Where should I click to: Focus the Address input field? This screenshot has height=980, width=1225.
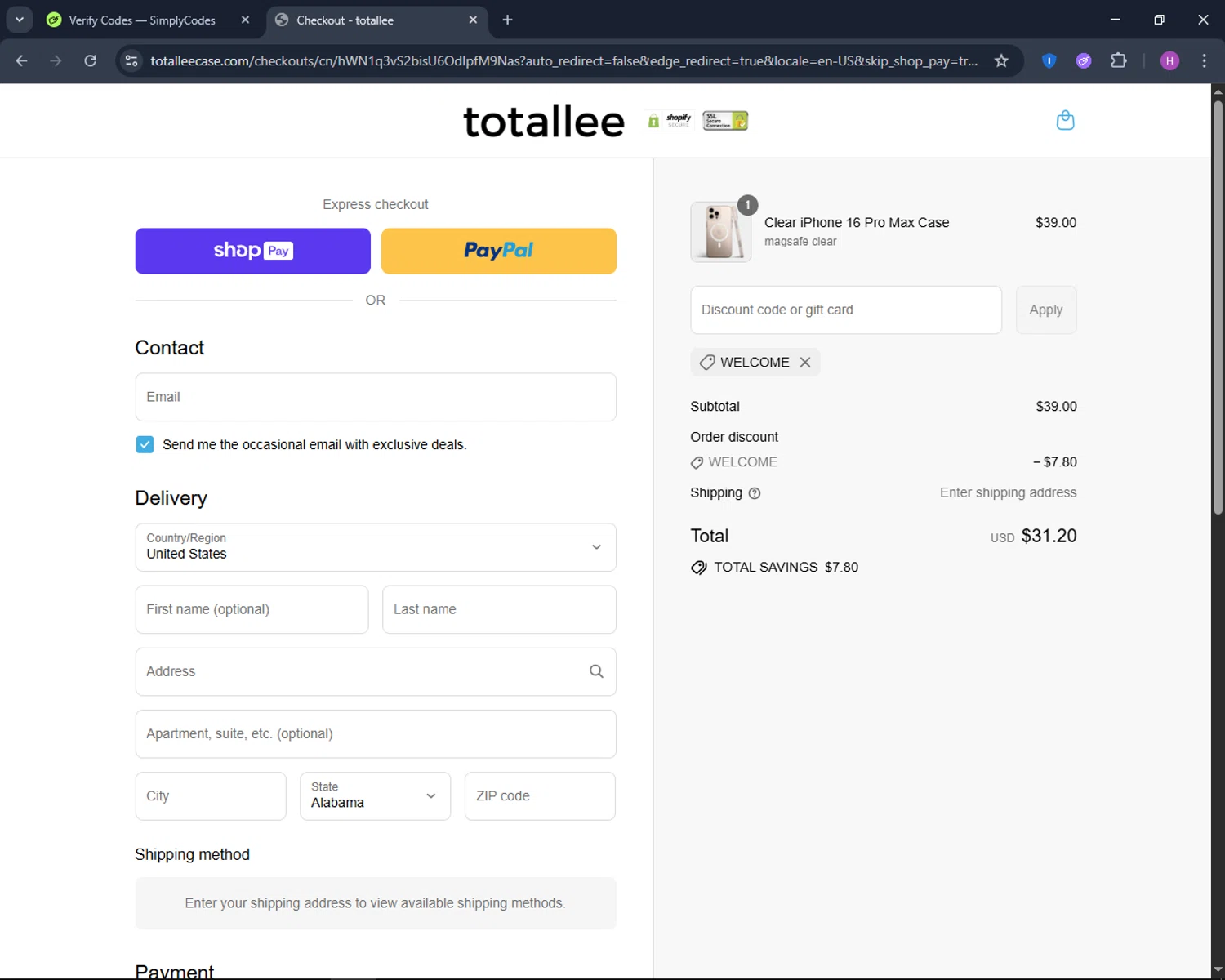tap(376, 671)
